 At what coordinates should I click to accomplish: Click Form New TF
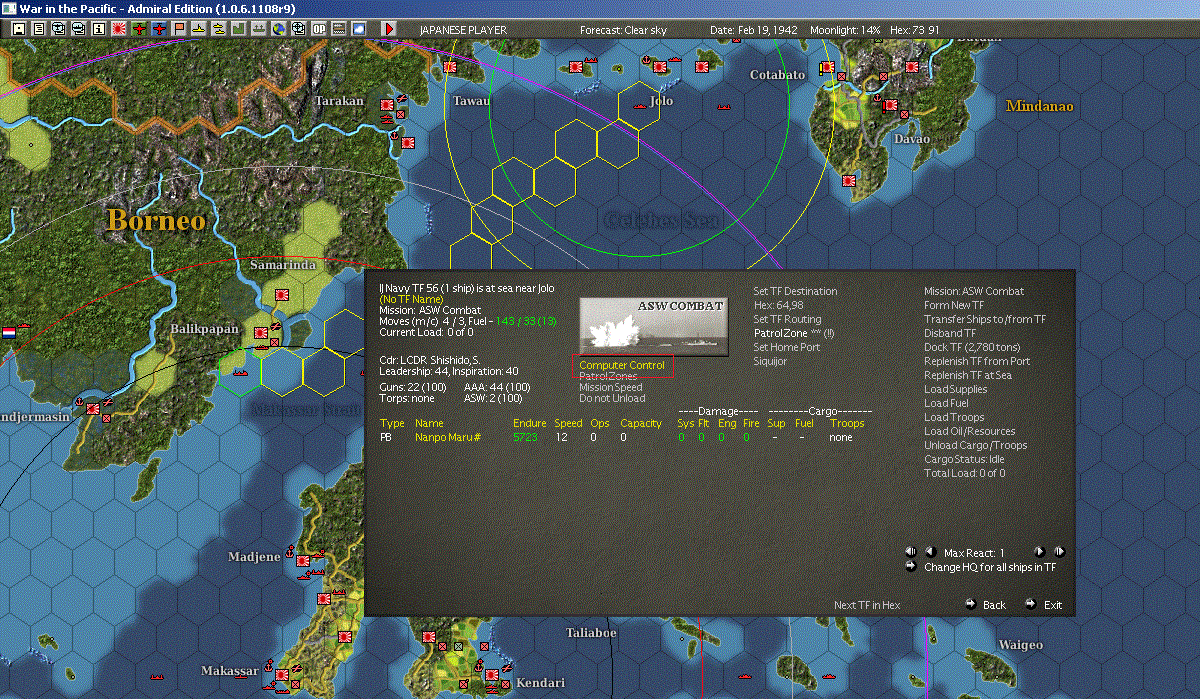[954, 305]
